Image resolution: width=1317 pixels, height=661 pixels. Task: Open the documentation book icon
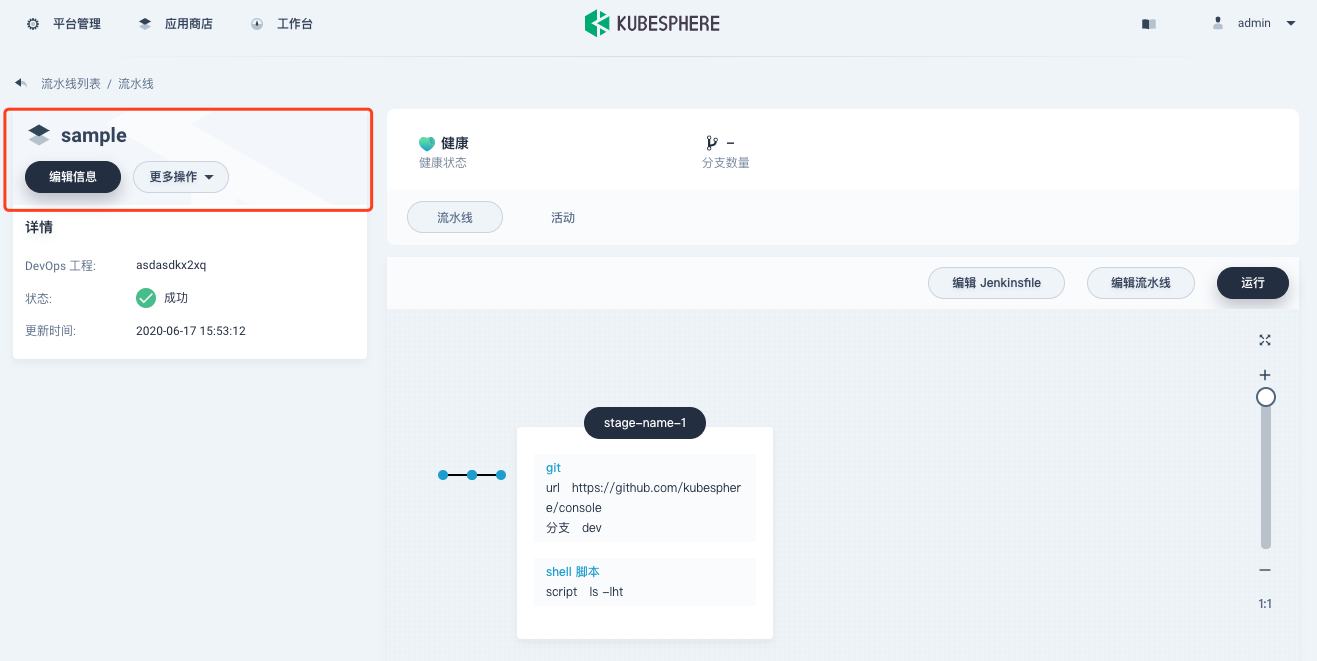click(x=1149, y=24)
